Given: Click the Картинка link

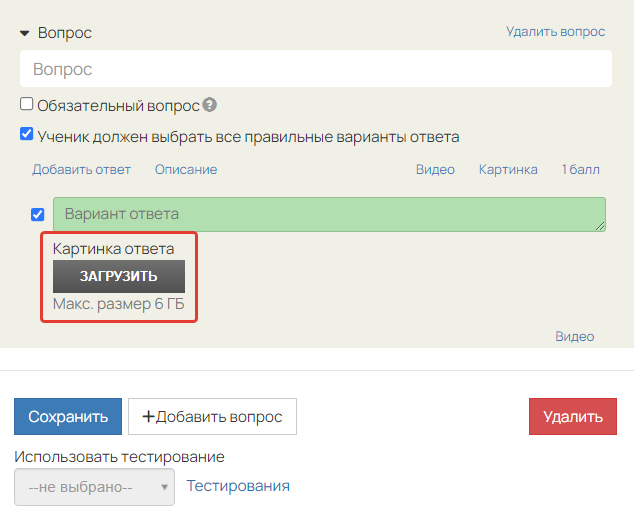Looking at the screenshot, I should point(508,170).
